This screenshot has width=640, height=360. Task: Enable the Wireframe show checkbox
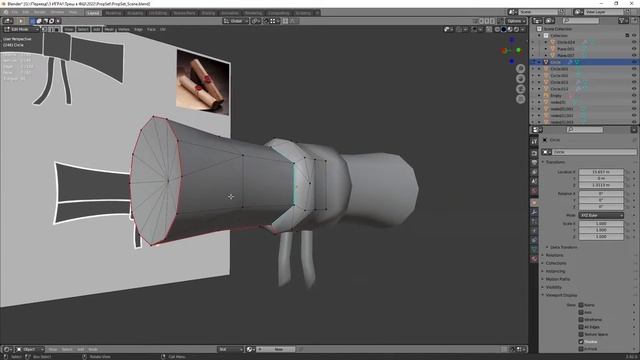coord(581,320)
